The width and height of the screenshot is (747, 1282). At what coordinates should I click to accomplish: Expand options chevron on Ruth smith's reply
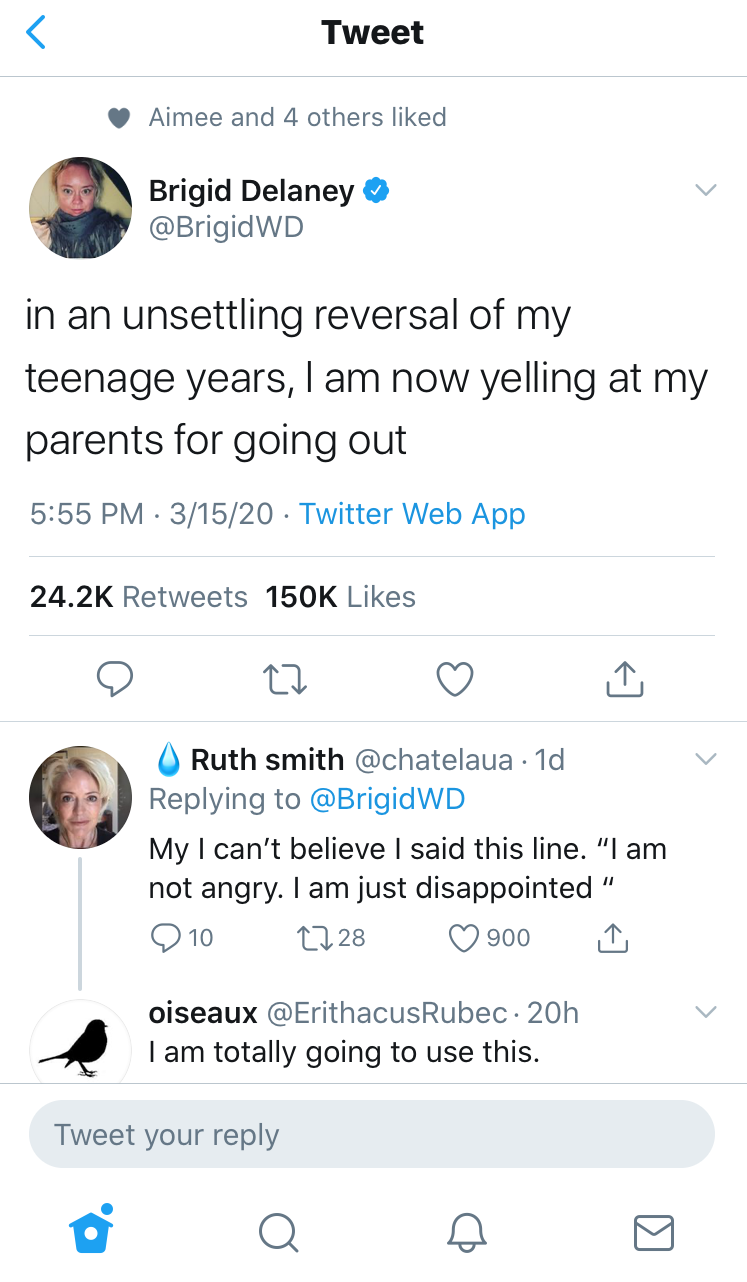pos(706,760)
